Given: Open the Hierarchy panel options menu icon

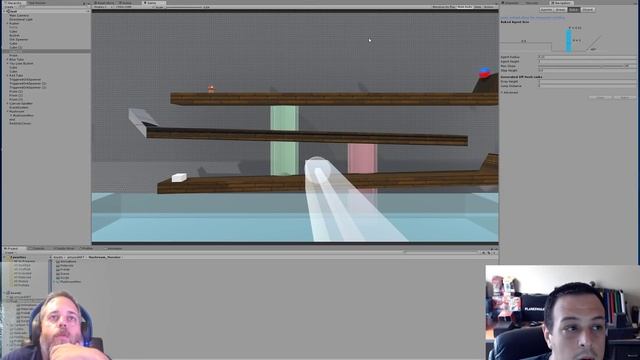Looking at the screenshot, I should 89,4.
